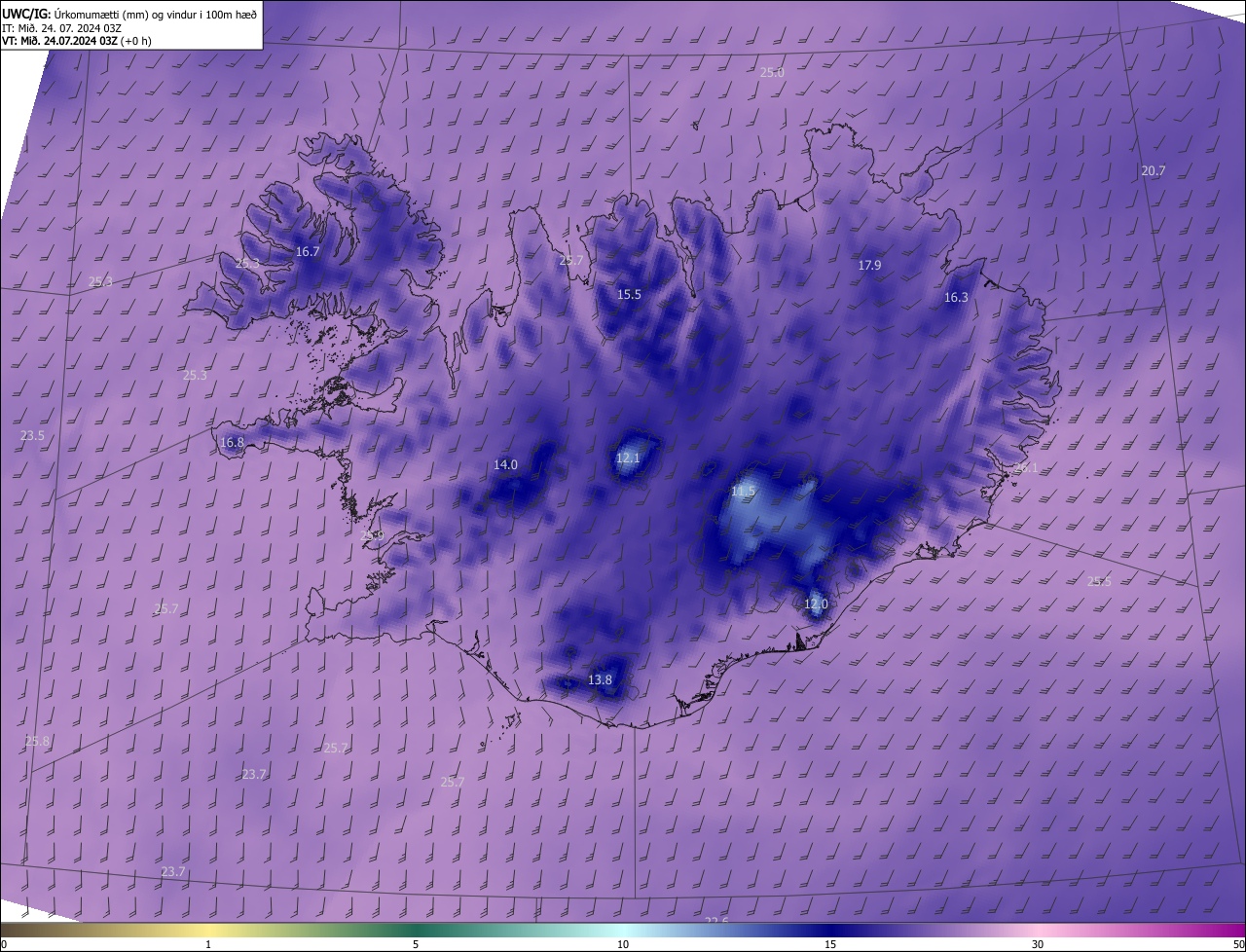Viewport: 1246px width, 952px height.
Task: Click the color scale tick label 1
Action: coord(208,944)
